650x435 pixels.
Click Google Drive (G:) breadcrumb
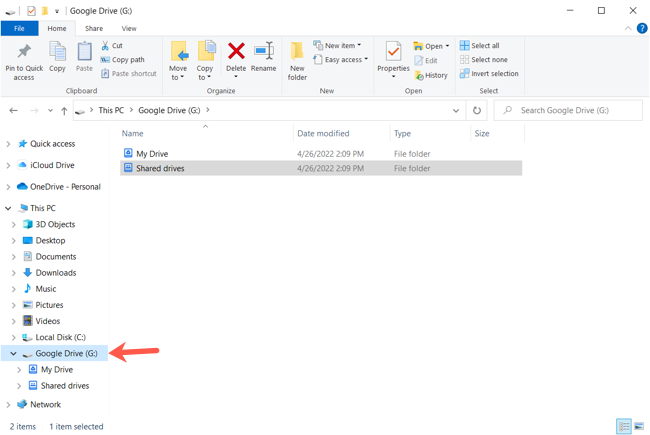[x=169, y=110]
